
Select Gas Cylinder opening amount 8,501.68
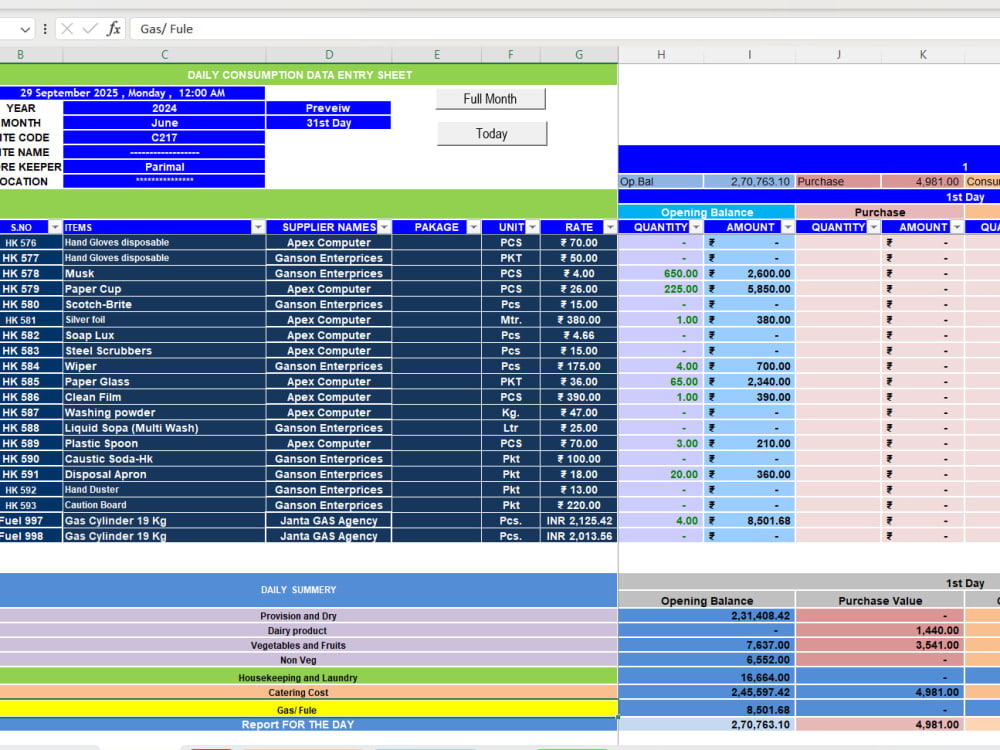click(749, 520)
